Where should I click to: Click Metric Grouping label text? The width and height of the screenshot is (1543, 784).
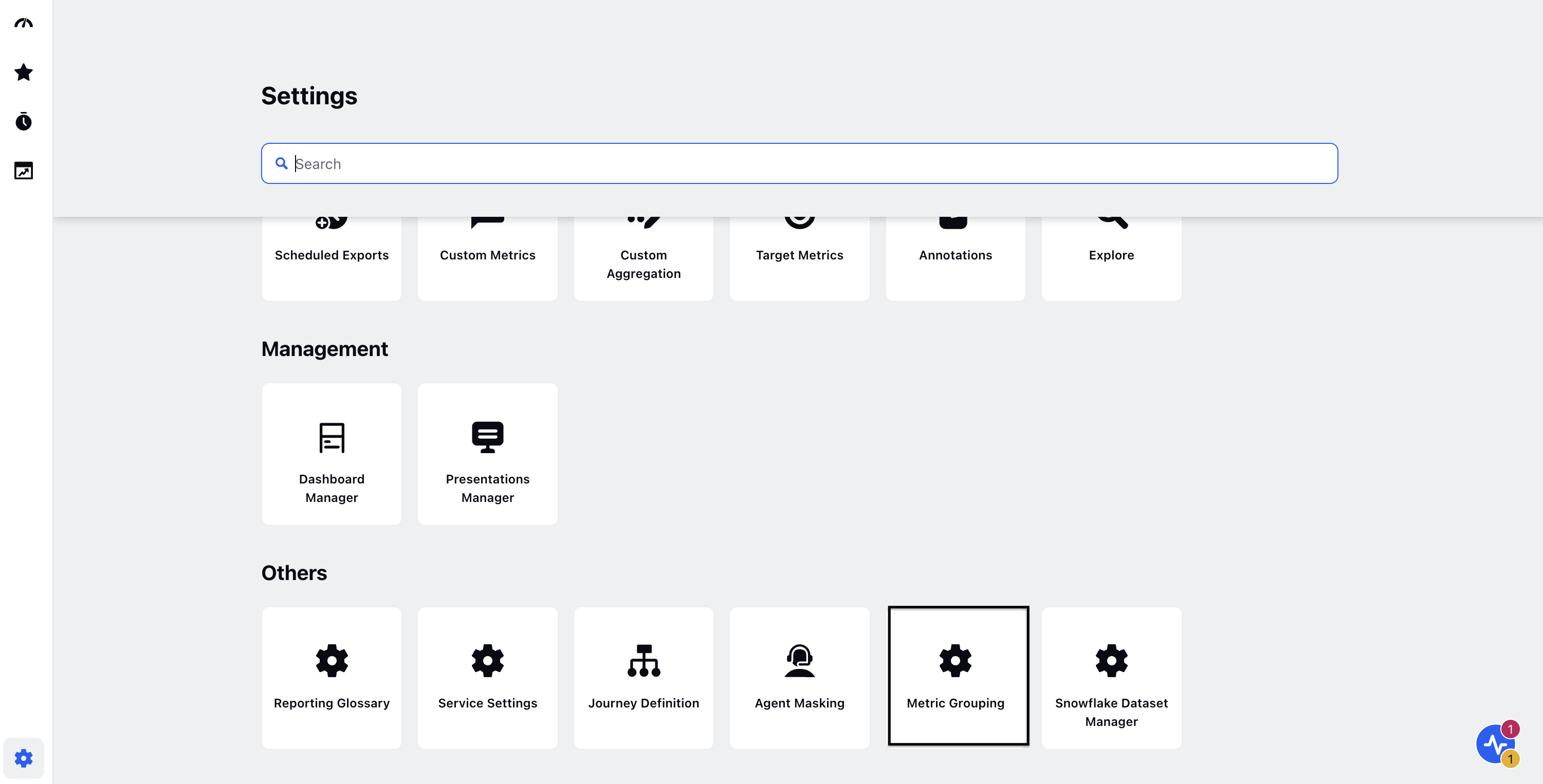[956, 703]
